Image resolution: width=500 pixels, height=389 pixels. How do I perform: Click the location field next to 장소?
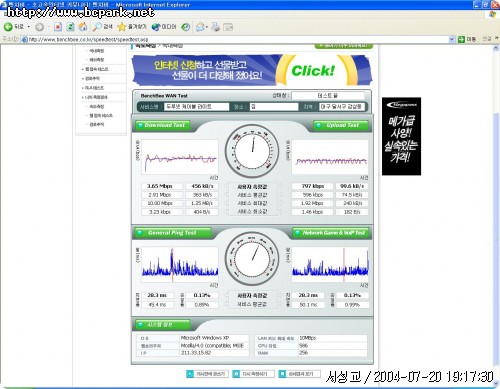tap(273, 107)
